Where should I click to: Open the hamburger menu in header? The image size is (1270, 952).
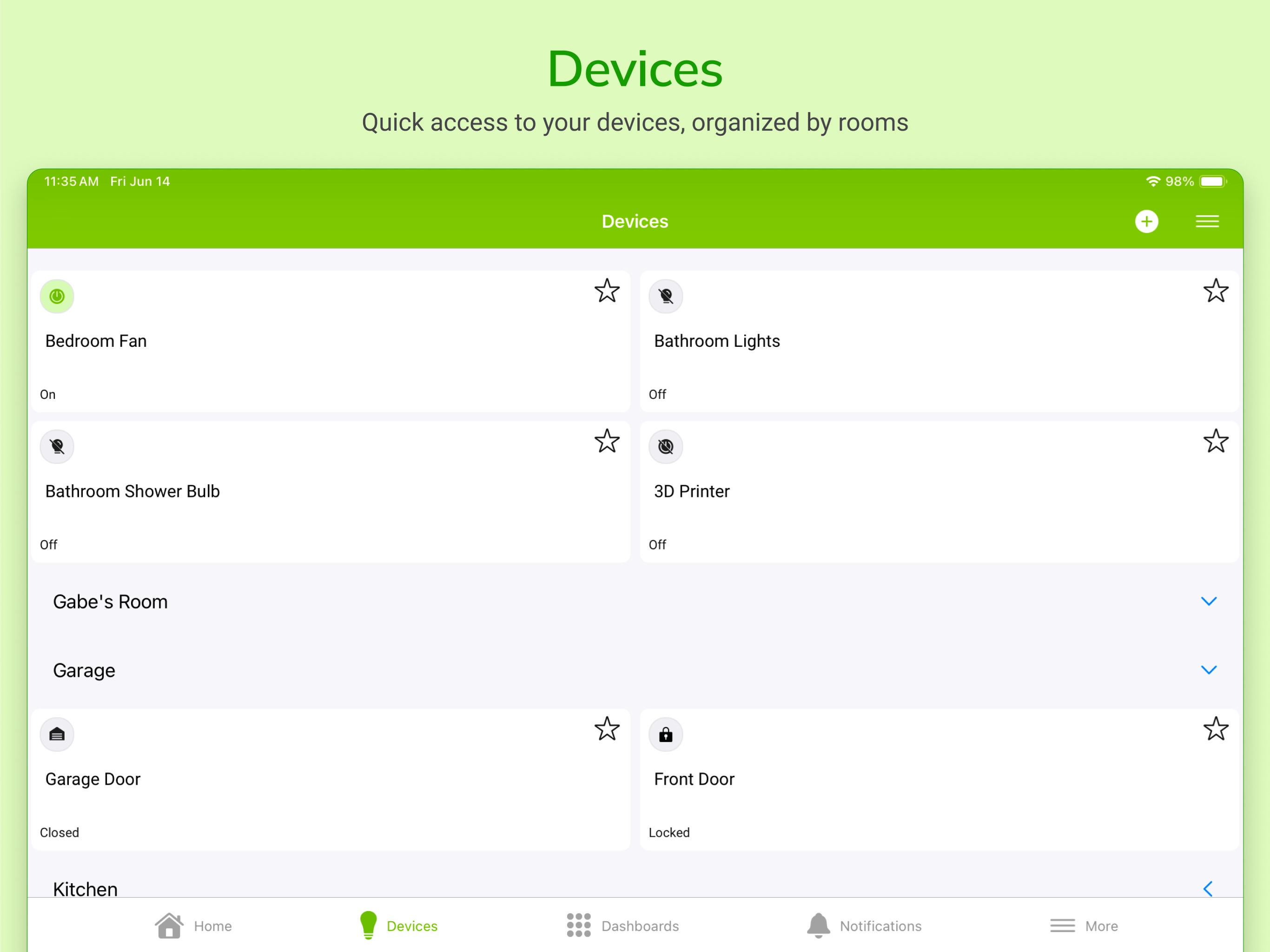pyautogui.click(x=1207, y=222)
